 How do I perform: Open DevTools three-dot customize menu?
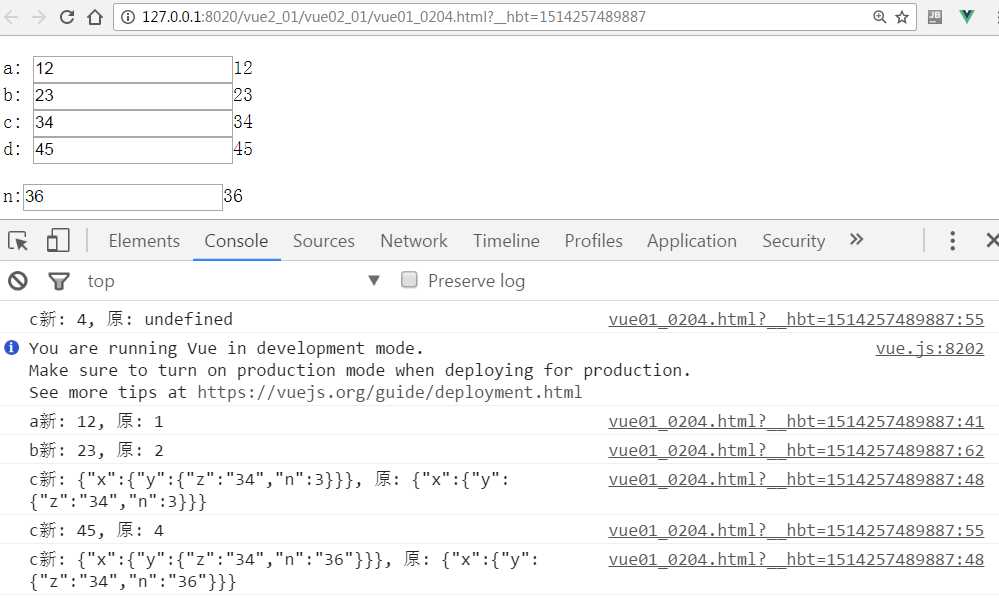952,241
